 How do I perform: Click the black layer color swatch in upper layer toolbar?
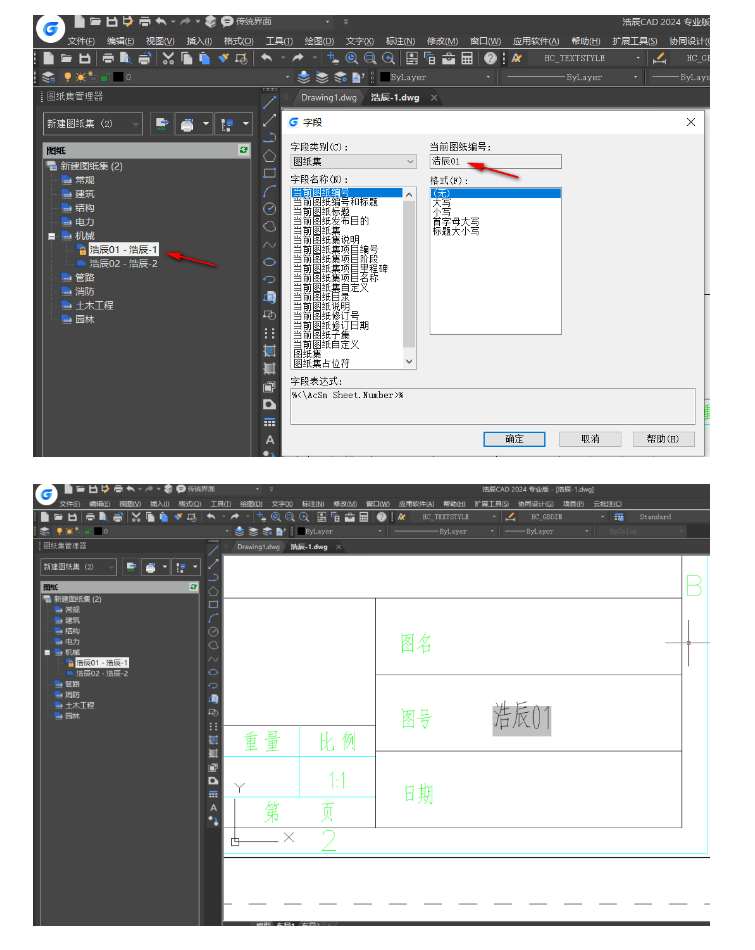click(x=118, y=78)
